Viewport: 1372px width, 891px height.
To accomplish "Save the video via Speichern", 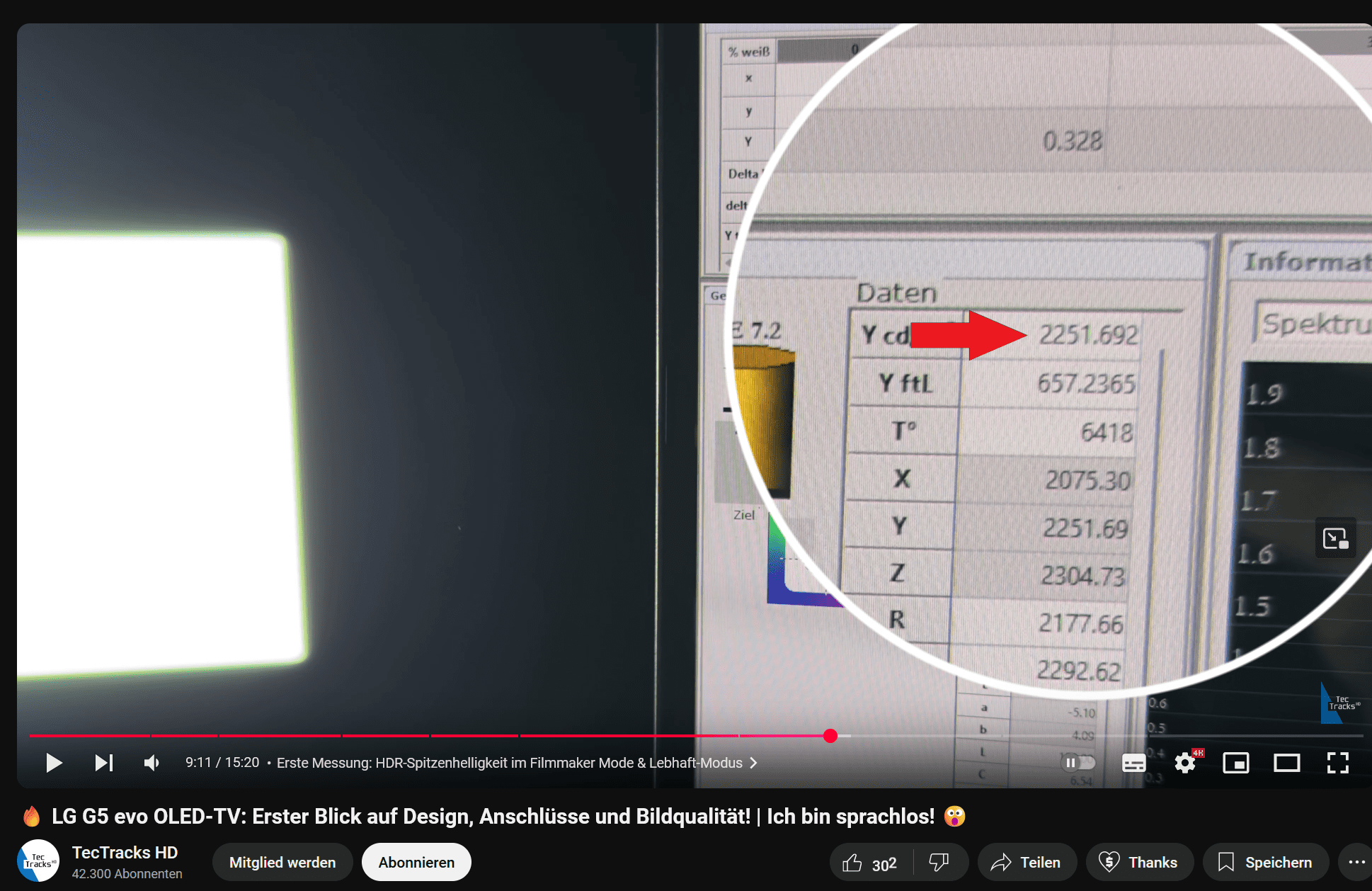I will [1265, 863].
